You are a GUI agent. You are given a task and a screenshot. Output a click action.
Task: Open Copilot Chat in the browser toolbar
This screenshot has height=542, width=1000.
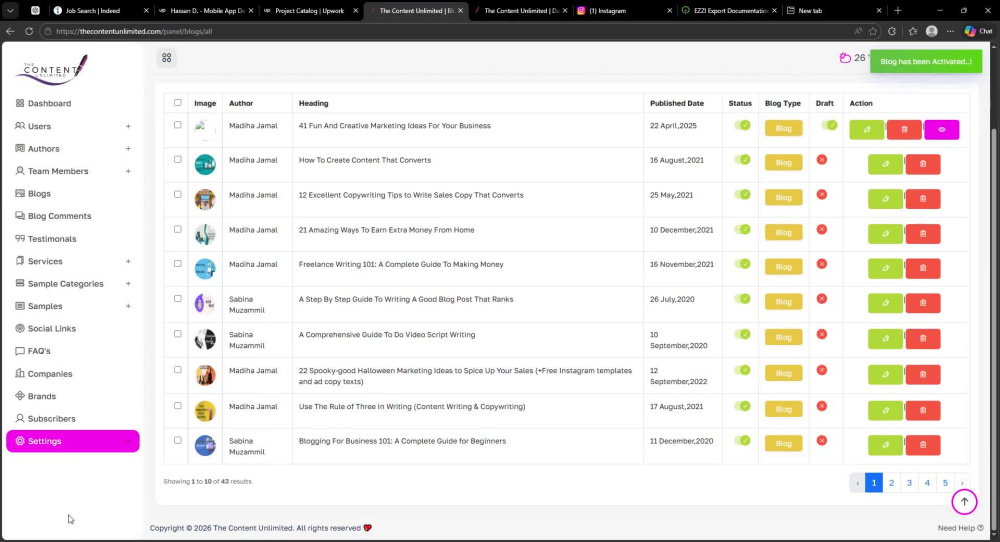pyautogui.click(x=978, y=31)
